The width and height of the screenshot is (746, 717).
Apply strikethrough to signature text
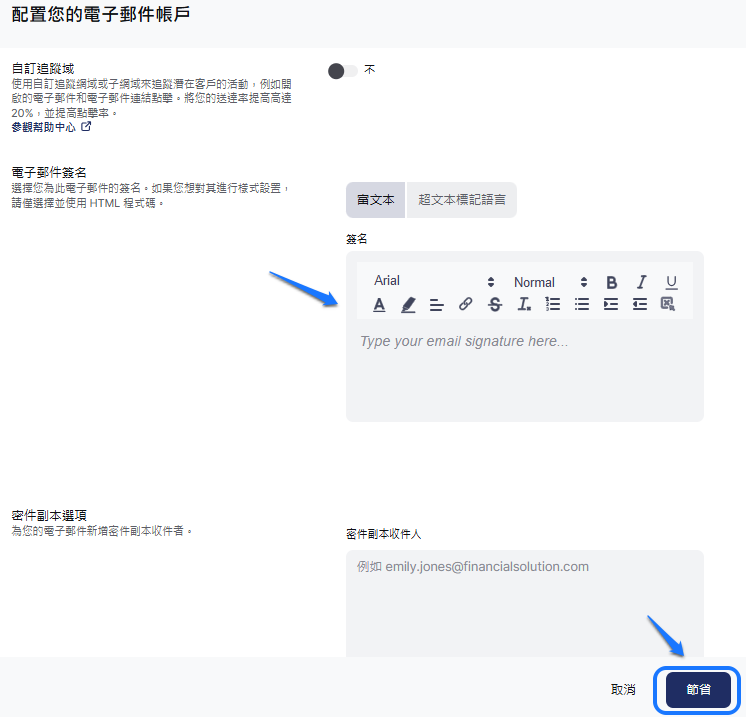(x=494, y=305)
